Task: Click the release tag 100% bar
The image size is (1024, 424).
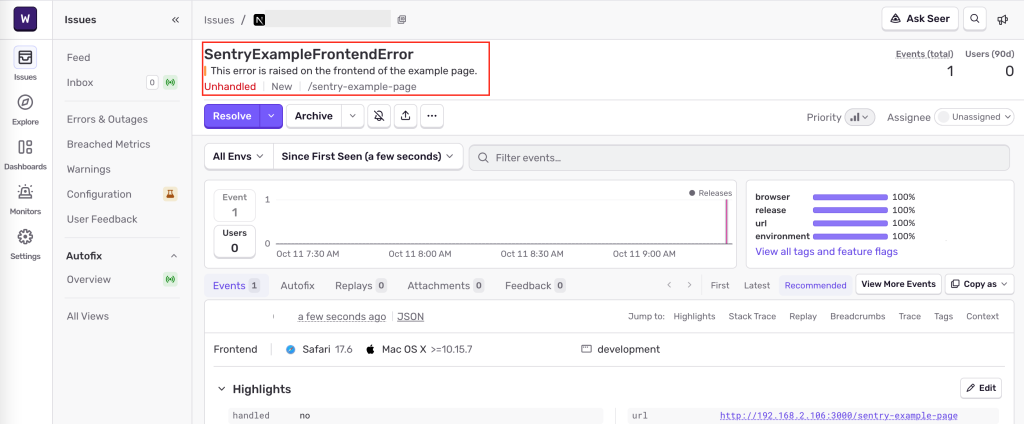Action: tap(850, 210)
